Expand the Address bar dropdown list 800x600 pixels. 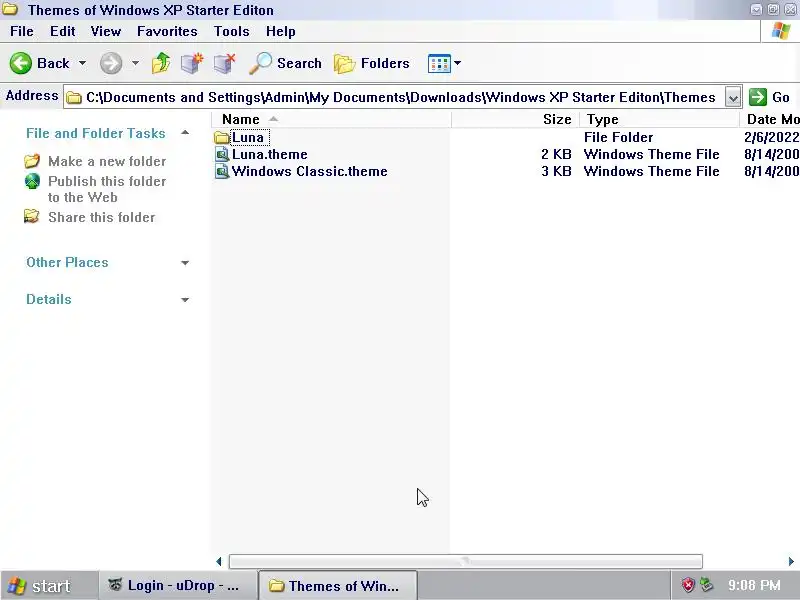733,97
